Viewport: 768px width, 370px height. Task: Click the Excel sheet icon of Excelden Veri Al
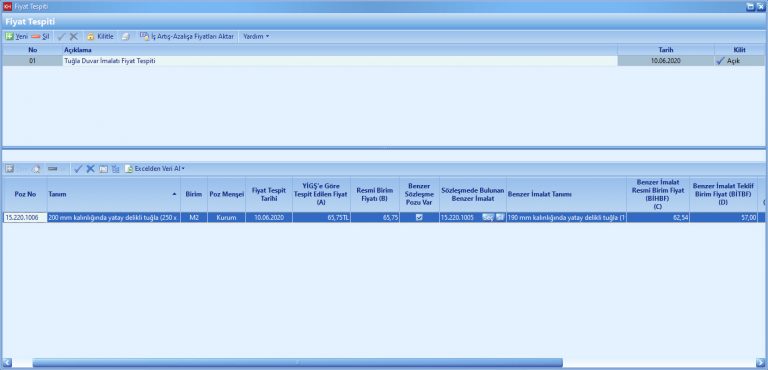pyautogui.click(x=129, y=169)
